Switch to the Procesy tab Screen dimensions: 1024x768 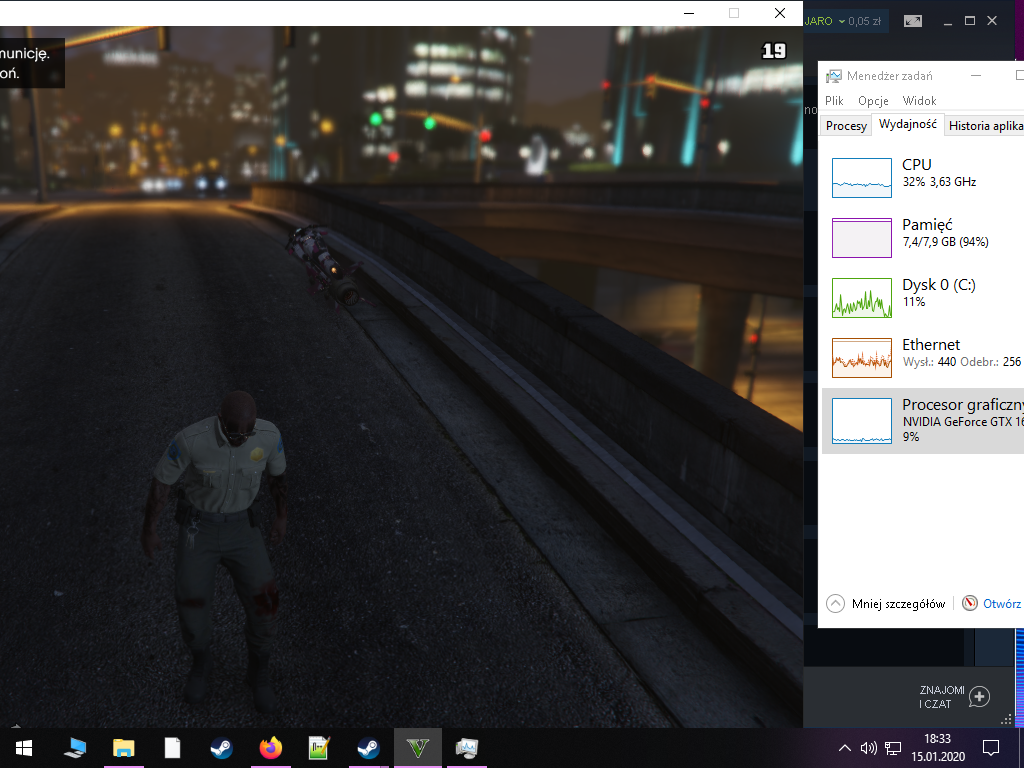click(846, 125)
